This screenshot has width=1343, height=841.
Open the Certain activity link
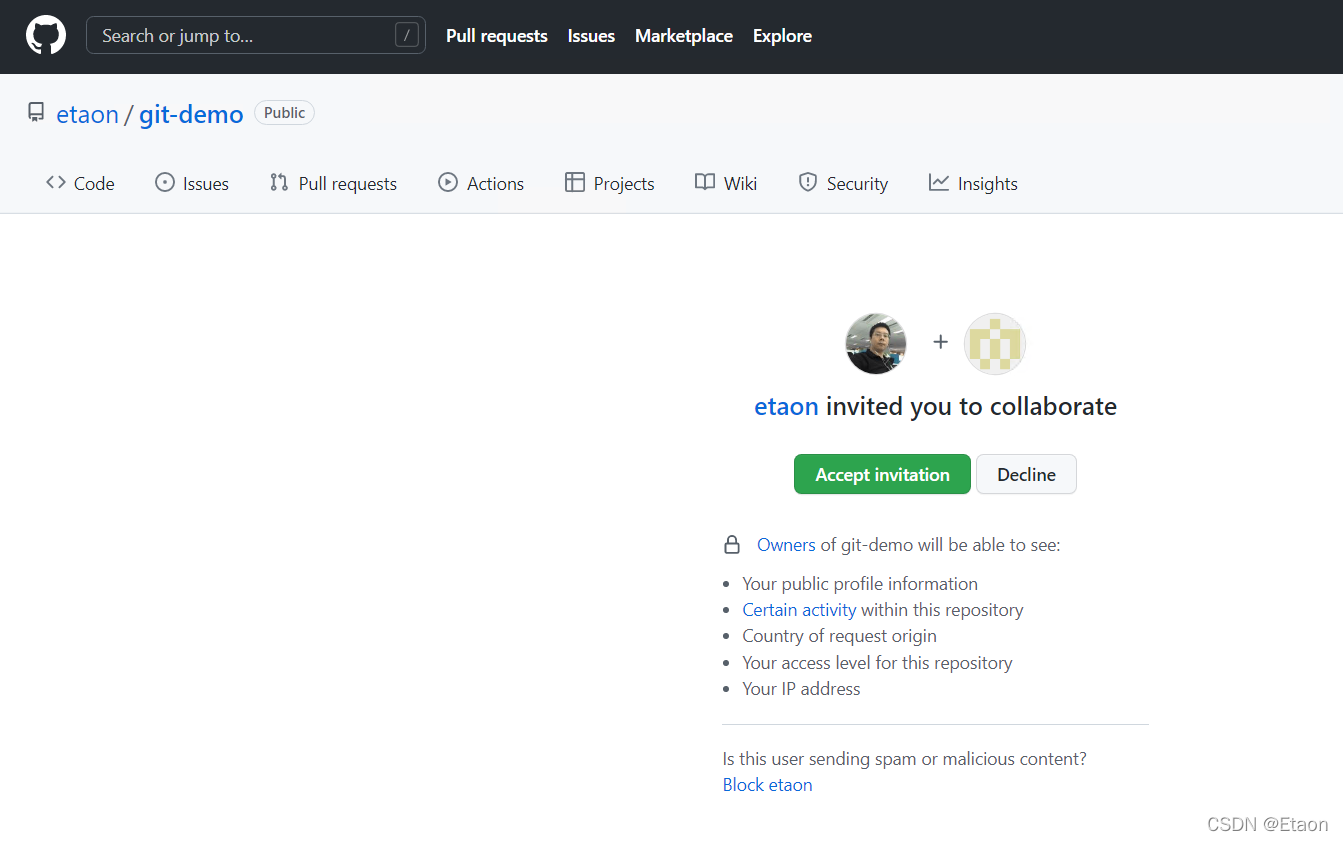(x=799, y=610)
